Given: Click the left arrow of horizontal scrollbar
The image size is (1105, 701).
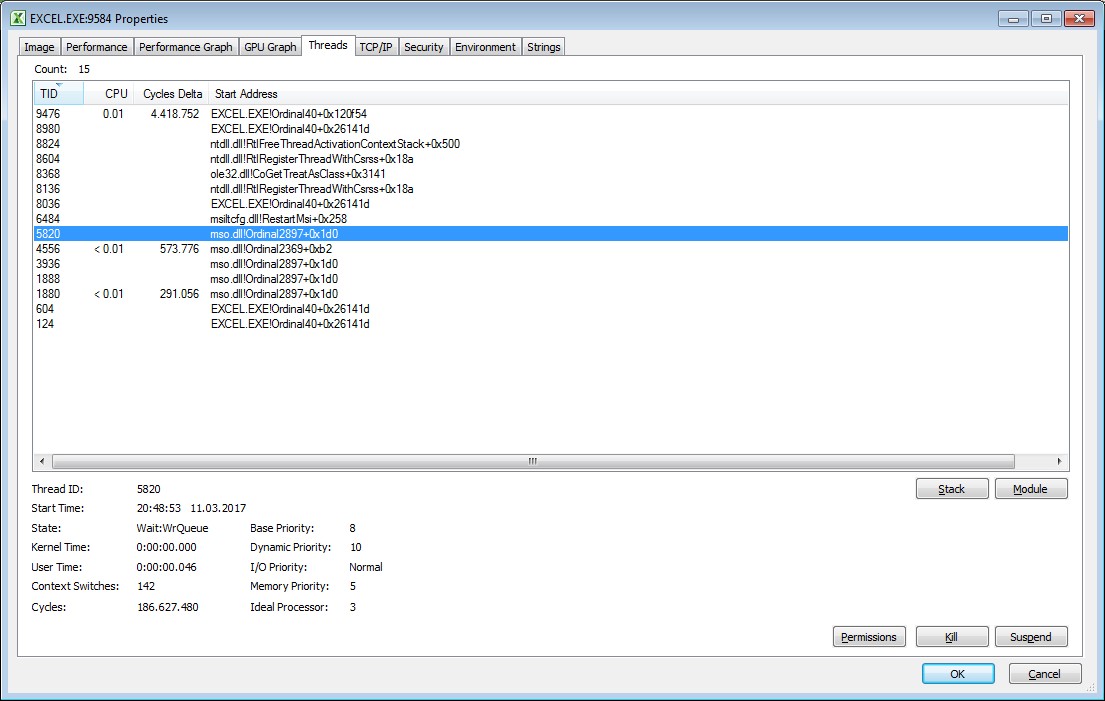Looking at the screenshot, I should [42, 461].
